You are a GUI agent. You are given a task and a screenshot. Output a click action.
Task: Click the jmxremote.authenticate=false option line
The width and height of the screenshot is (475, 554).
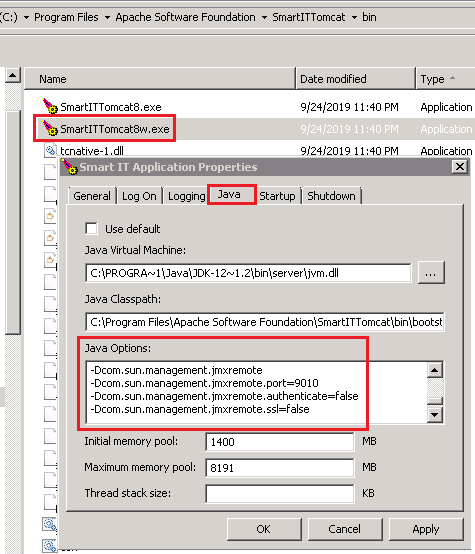pyautogui.click(x=224, y=396)
